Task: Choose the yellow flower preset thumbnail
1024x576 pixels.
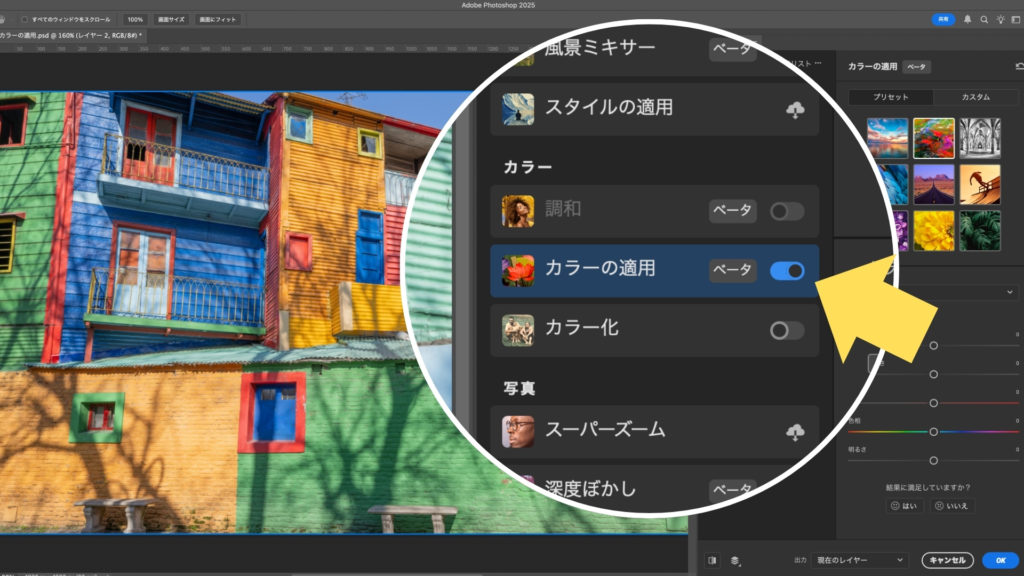Action: point(934,230)
